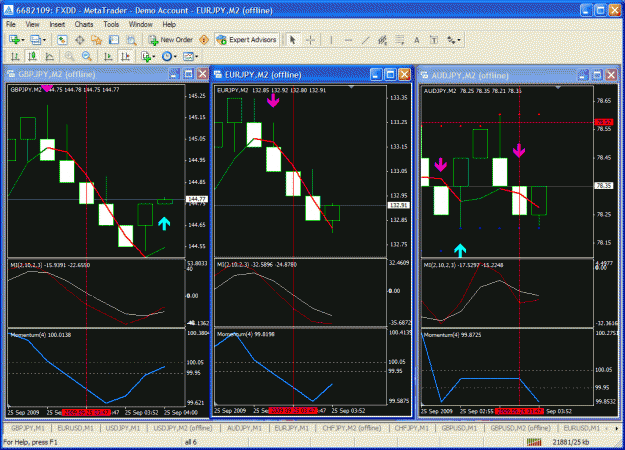Open the Data Window target icon
Viewport: 625px width, 450px height.
coord(80,39)
